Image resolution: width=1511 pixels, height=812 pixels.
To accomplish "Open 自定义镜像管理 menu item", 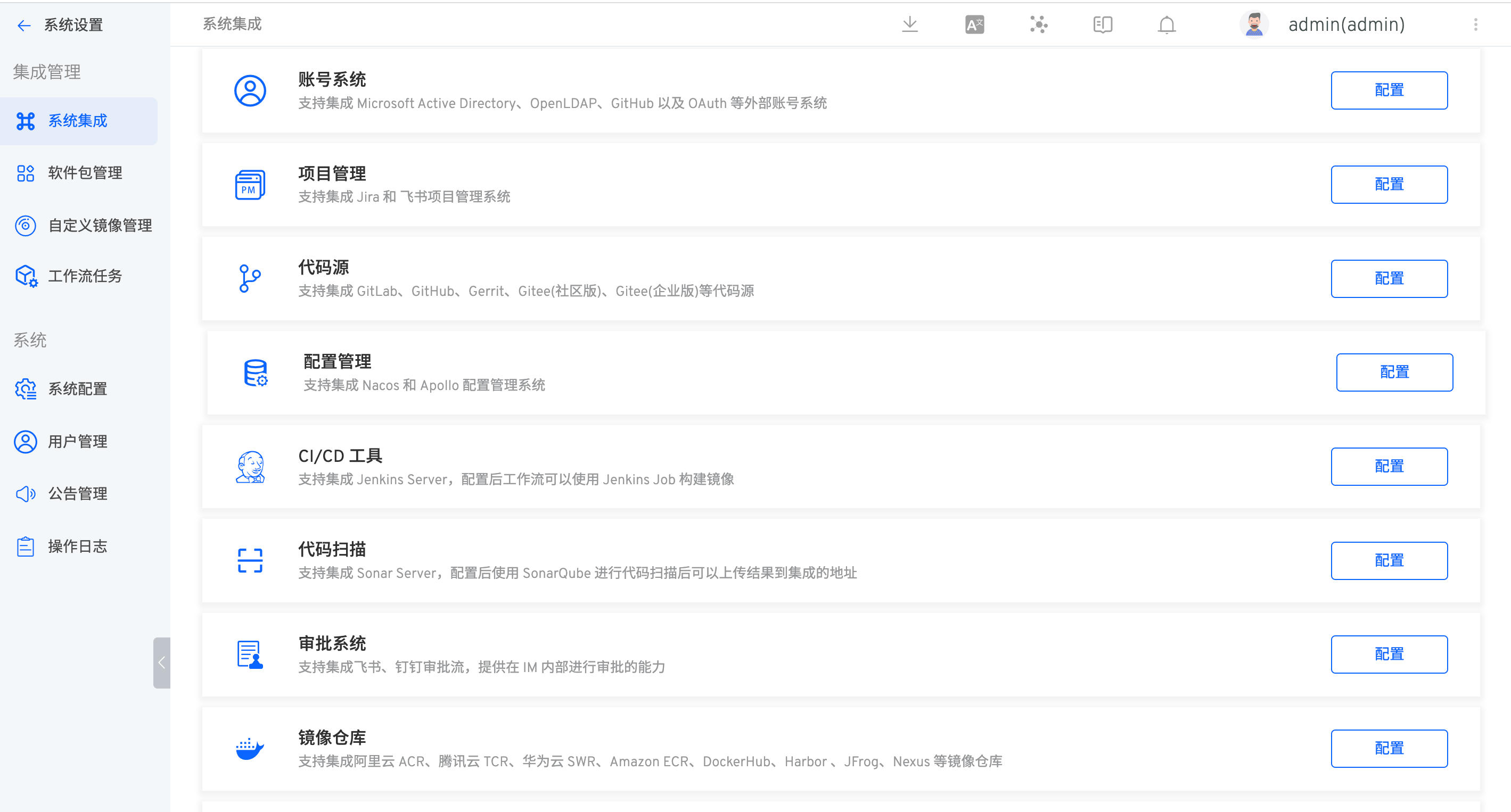I will point(79,225).
